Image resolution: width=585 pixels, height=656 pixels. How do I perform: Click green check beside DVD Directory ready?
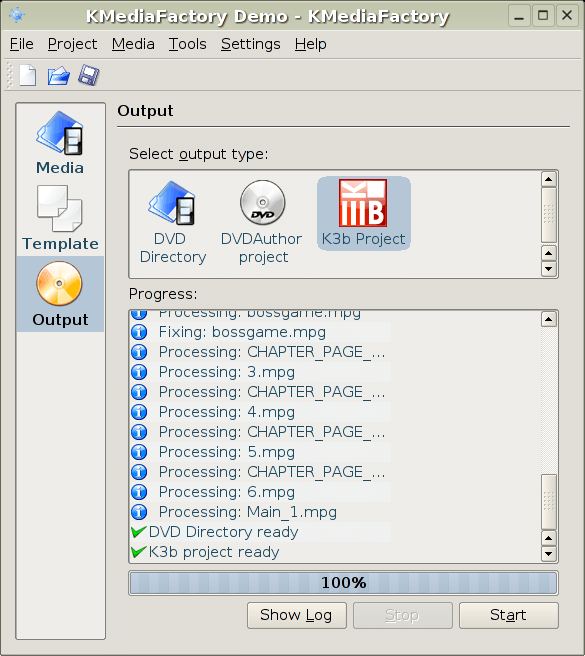139,532
